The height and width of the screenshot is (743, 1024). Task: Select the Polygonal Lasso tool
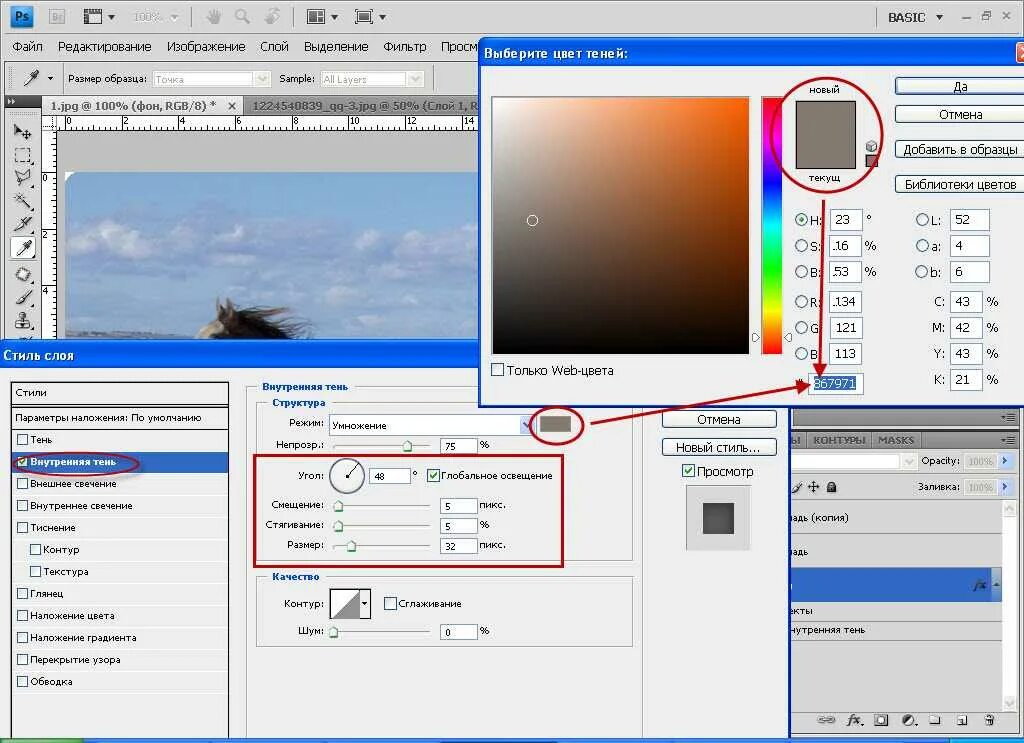(22, 178)
